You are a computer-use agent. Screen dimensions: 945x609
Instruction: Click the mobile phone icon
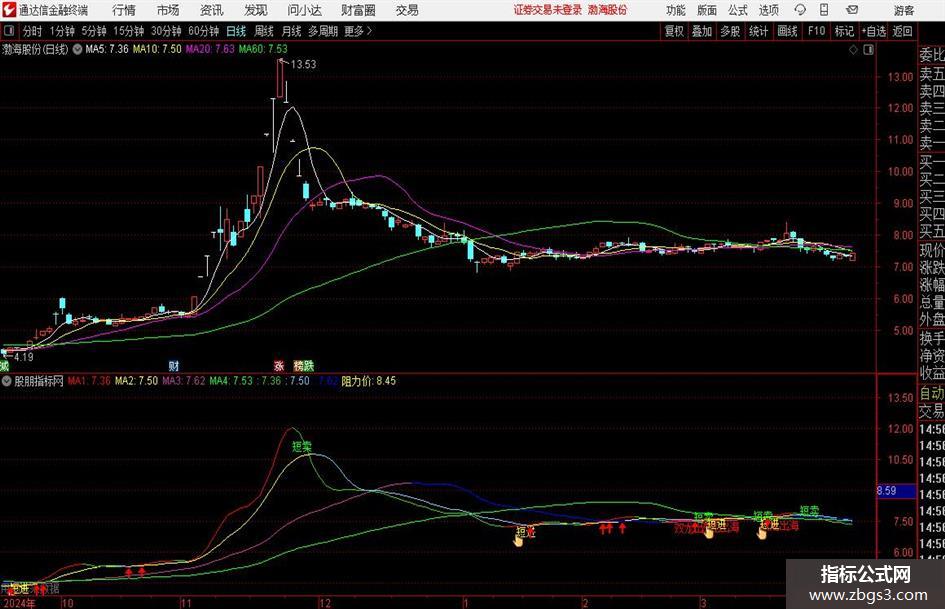tap(823, 10)
